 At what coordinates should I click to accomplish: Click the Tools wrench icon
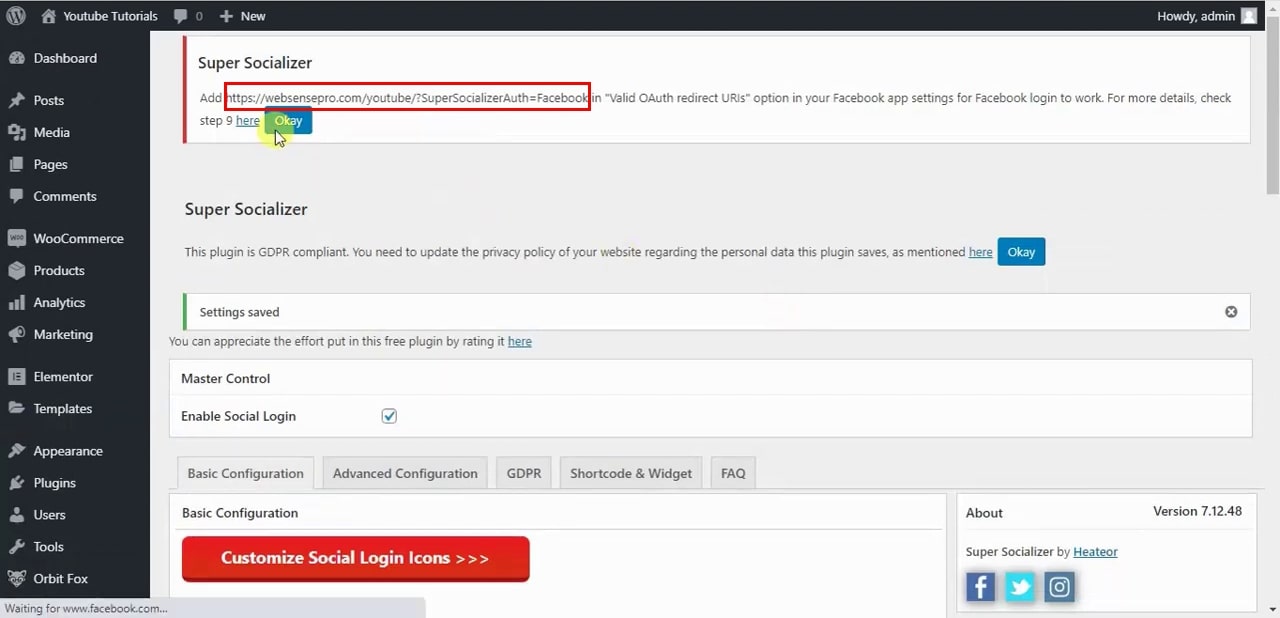pyautogui.click(x=16, y=546)
